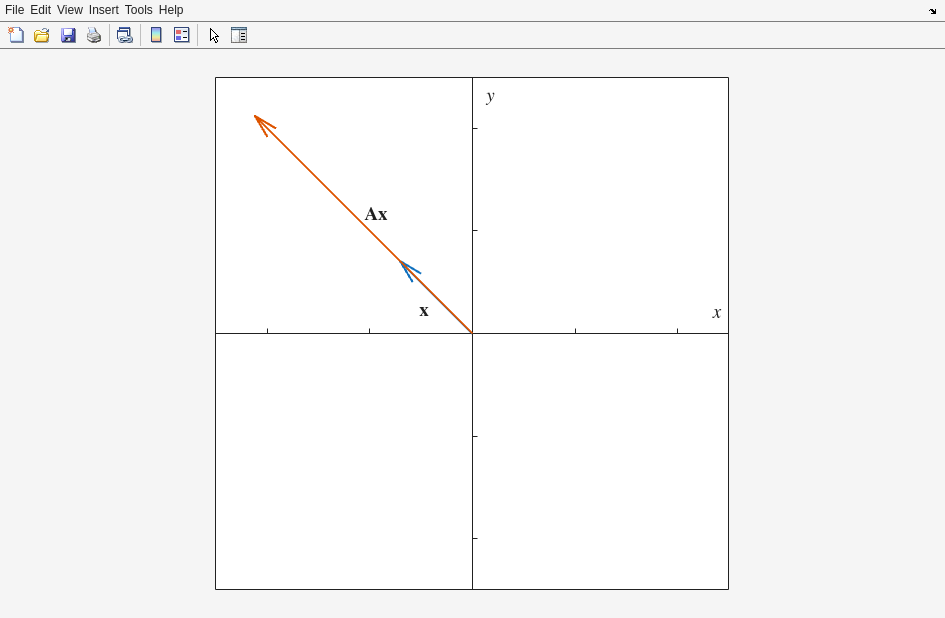945x618 pixels.
Task: Select the bold x vector label
Action: (424, 311)
